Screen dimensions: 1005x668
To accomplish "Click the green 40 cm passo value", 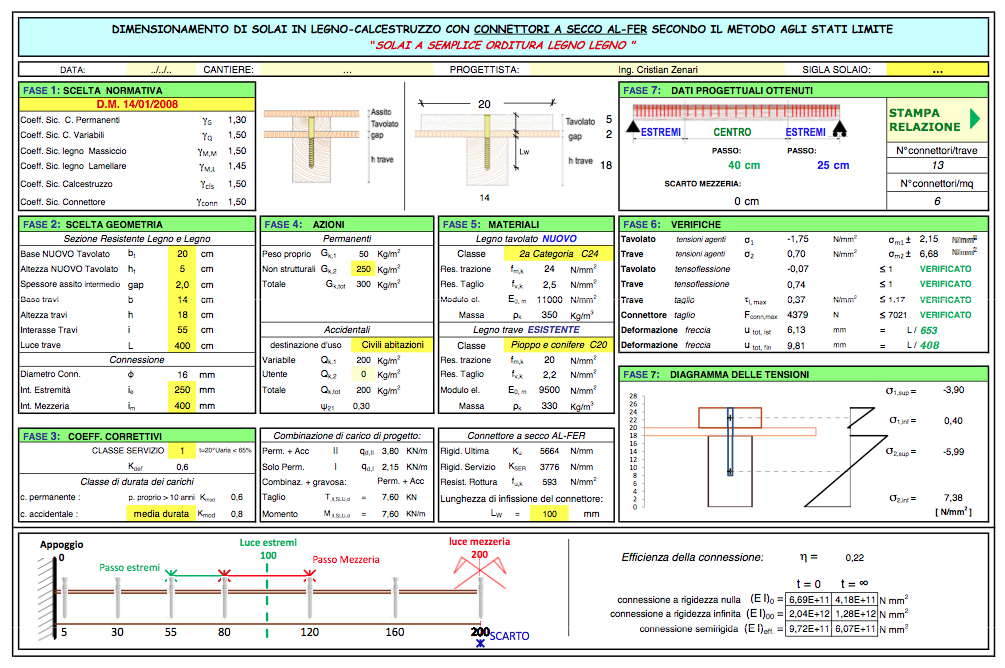I will tap(743, 165).
